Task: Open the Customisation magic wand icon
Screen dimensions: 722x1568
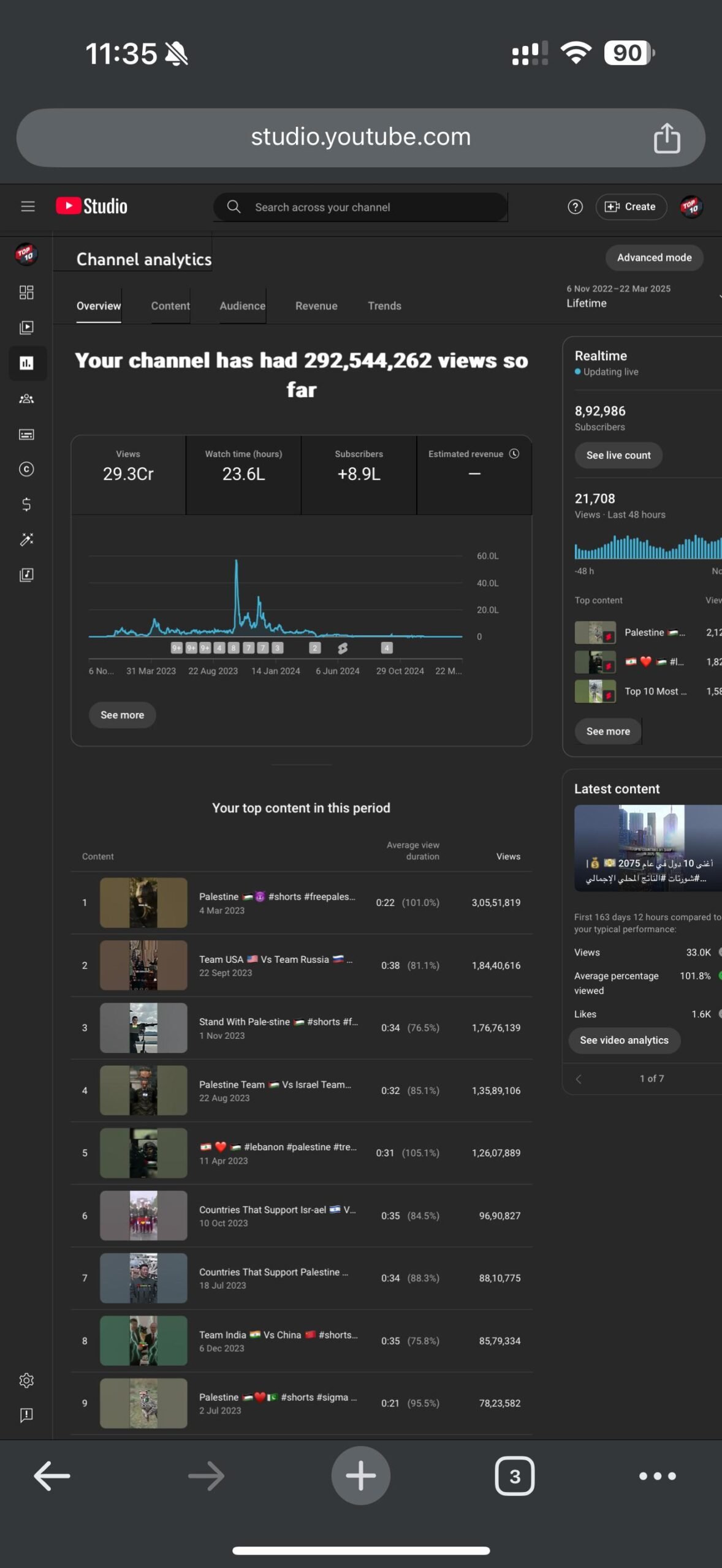Action: point(26,540)
